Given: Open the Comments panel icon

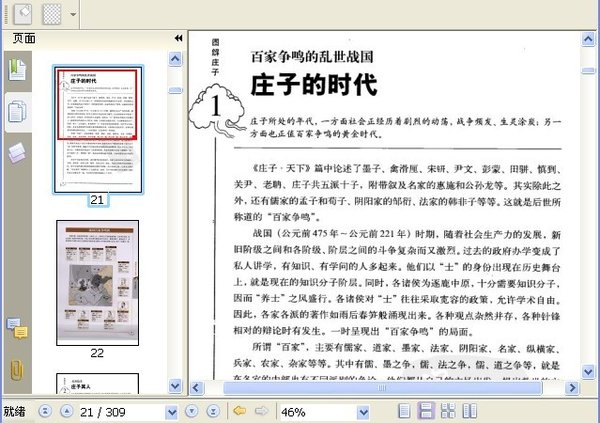Looking at the screenshot, I should coord(17,327).
